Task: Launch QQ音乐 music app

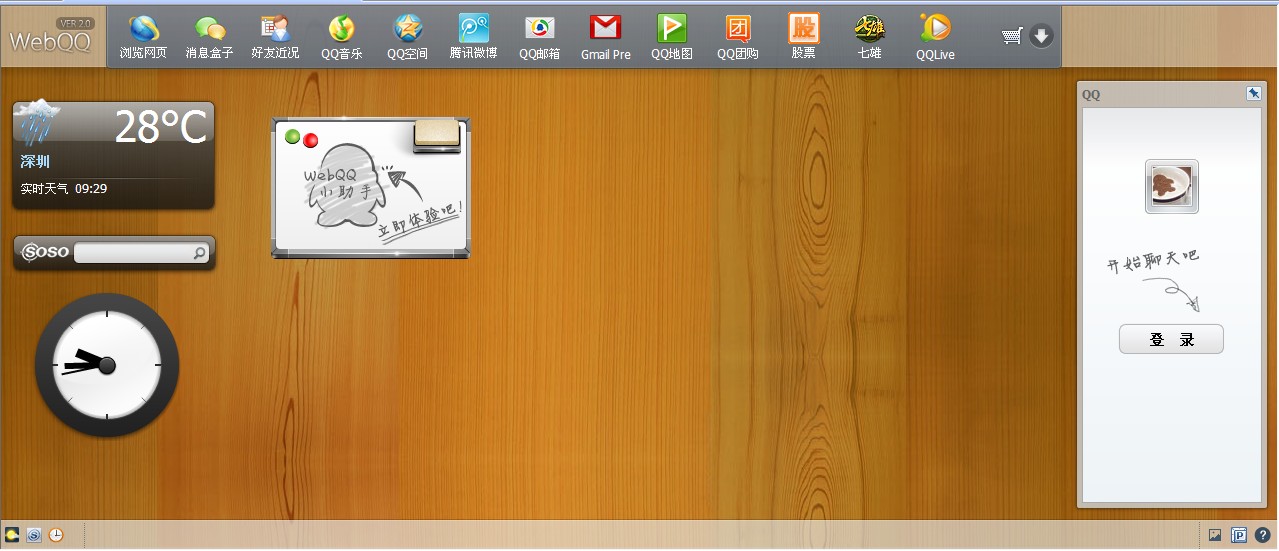Action: pyautogui.click(x=342, y=37)
